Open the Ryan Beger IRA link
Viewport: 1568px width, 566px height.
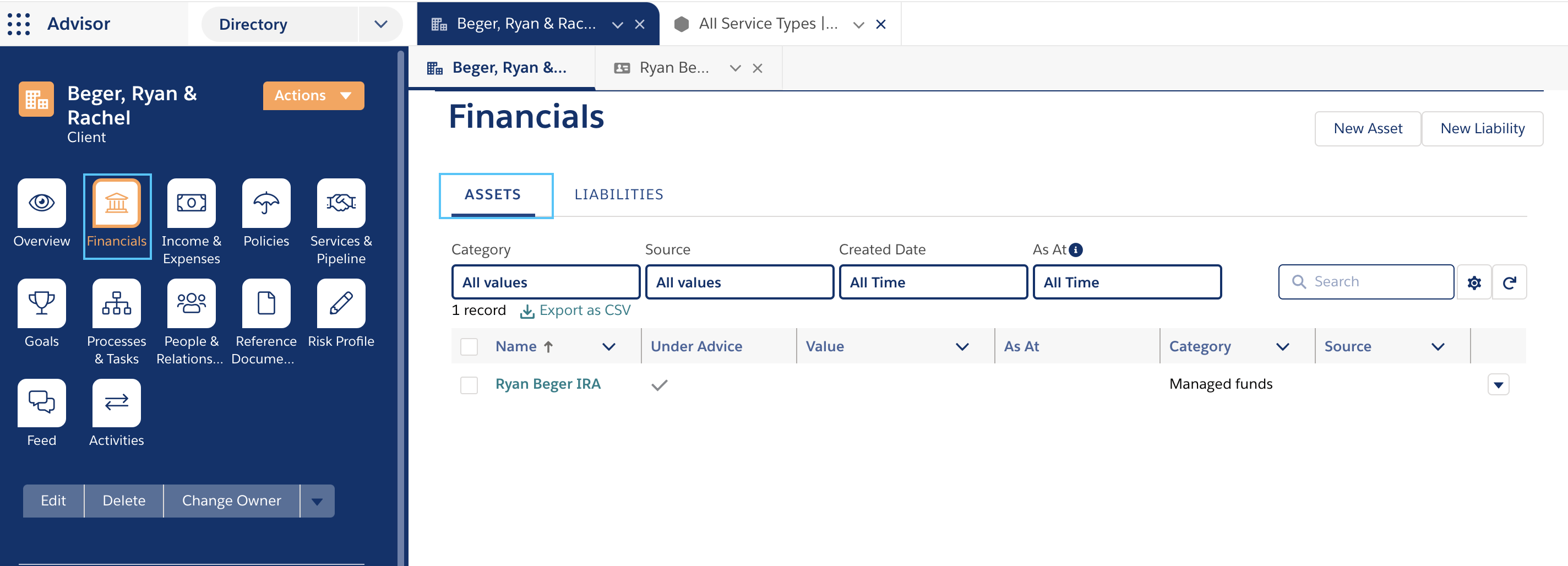pos(548,384)
